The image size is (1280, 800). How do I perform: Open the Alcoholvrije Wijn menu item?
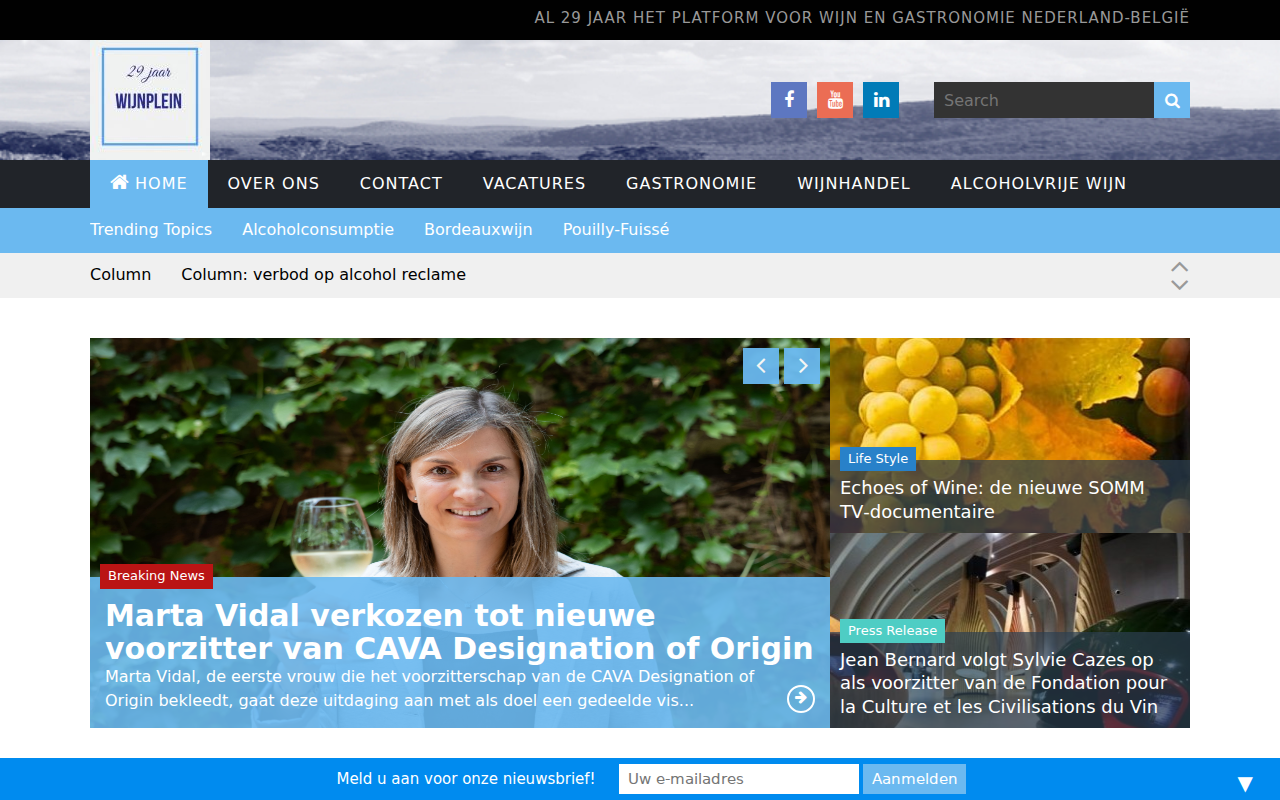[x=1038, y=184]
